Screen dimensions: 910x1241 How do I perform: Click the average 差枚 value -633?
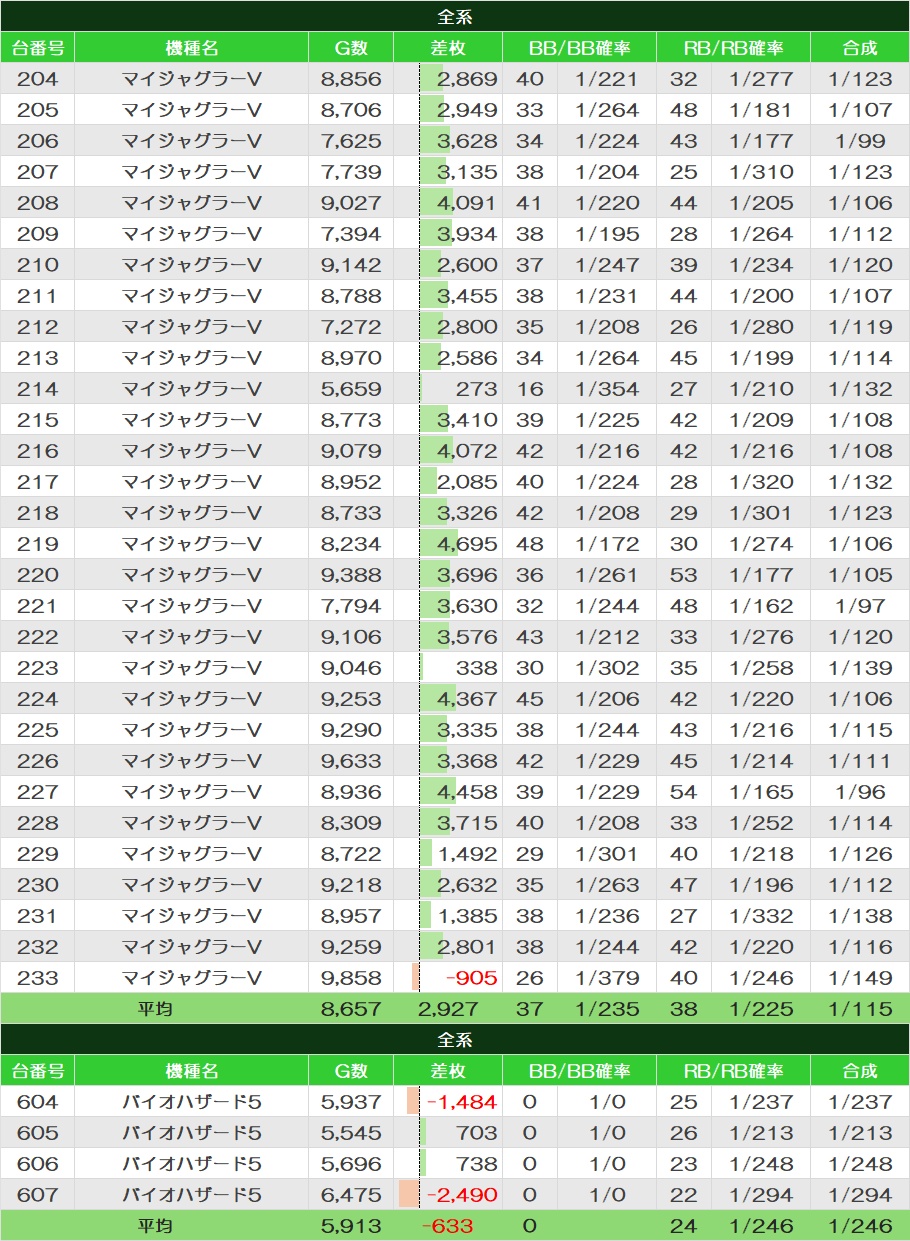coord(447,1226)
